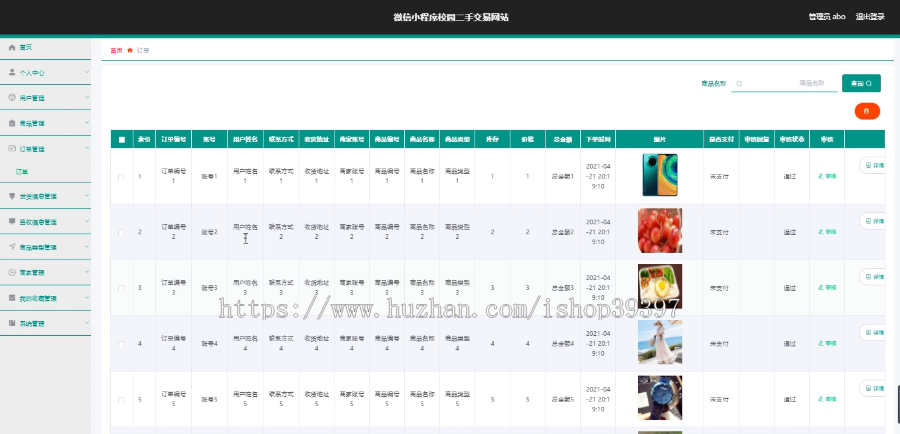Click the white dress thumbnail in row 4
900x434 pixels.
pos(660,342)
